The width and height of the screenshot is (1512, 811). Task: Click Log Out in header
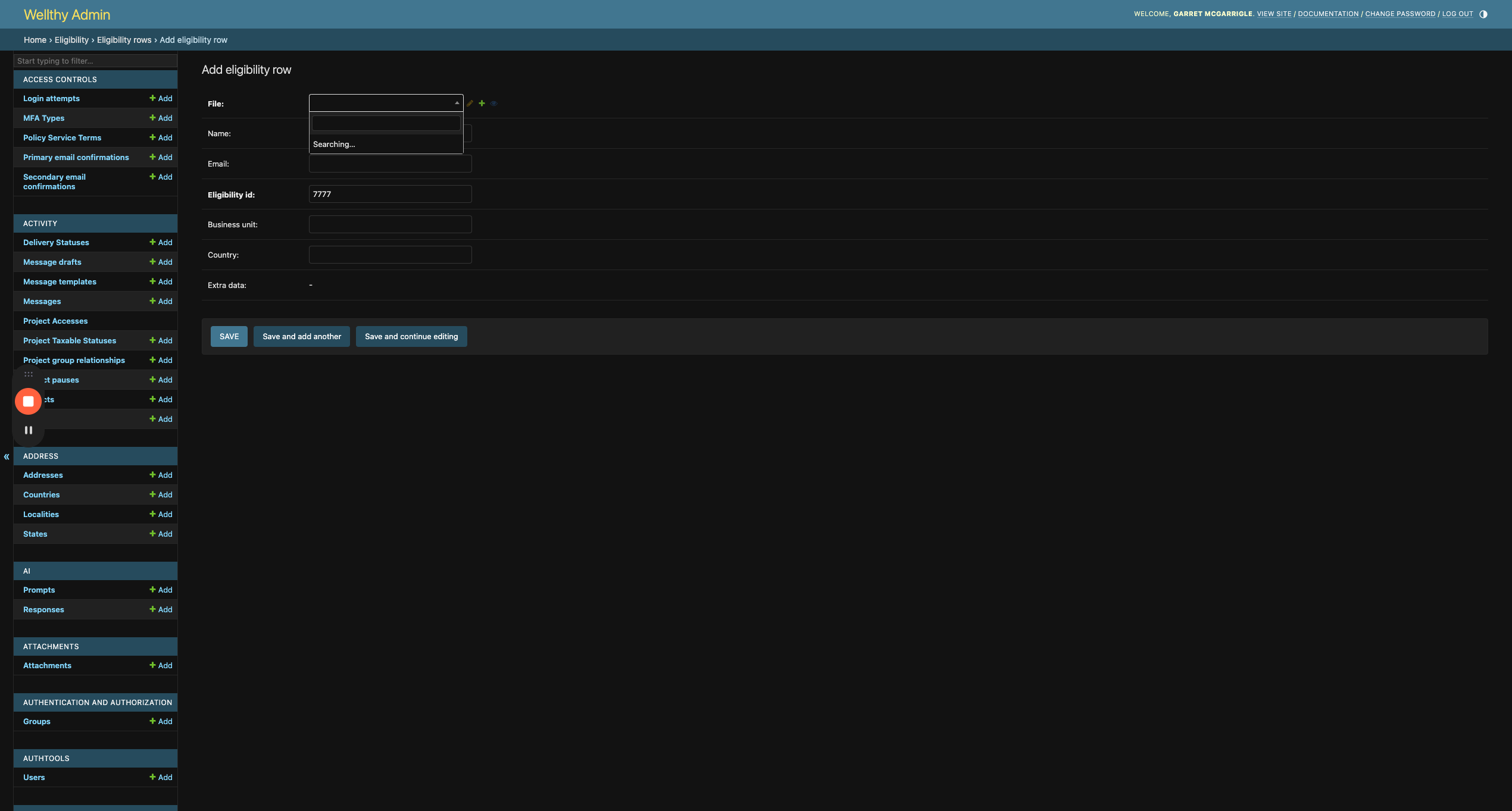coord(1457,14)
